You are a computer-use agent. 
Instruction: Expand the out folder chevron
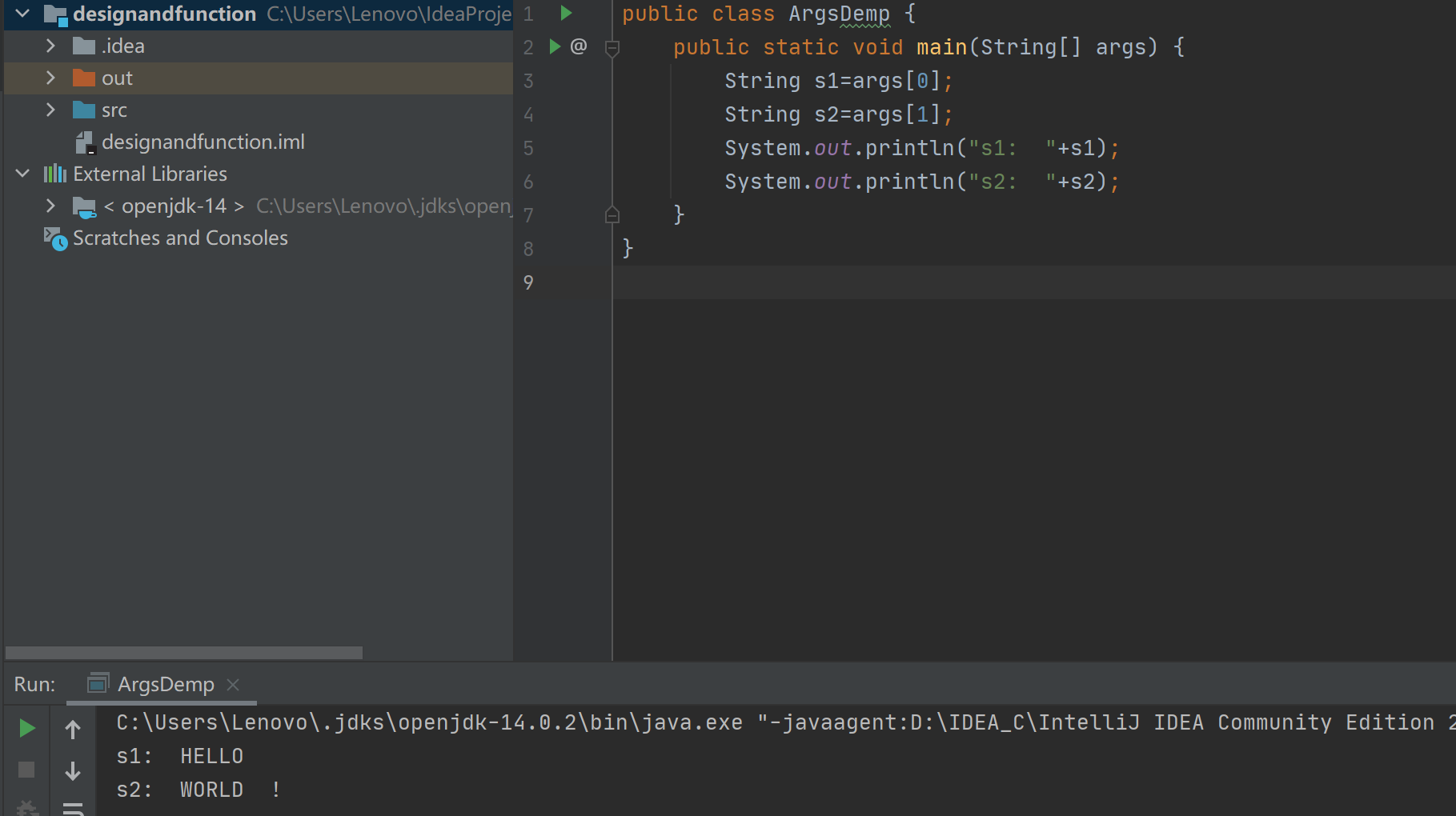pyautogui.click(x=50, y=78)
